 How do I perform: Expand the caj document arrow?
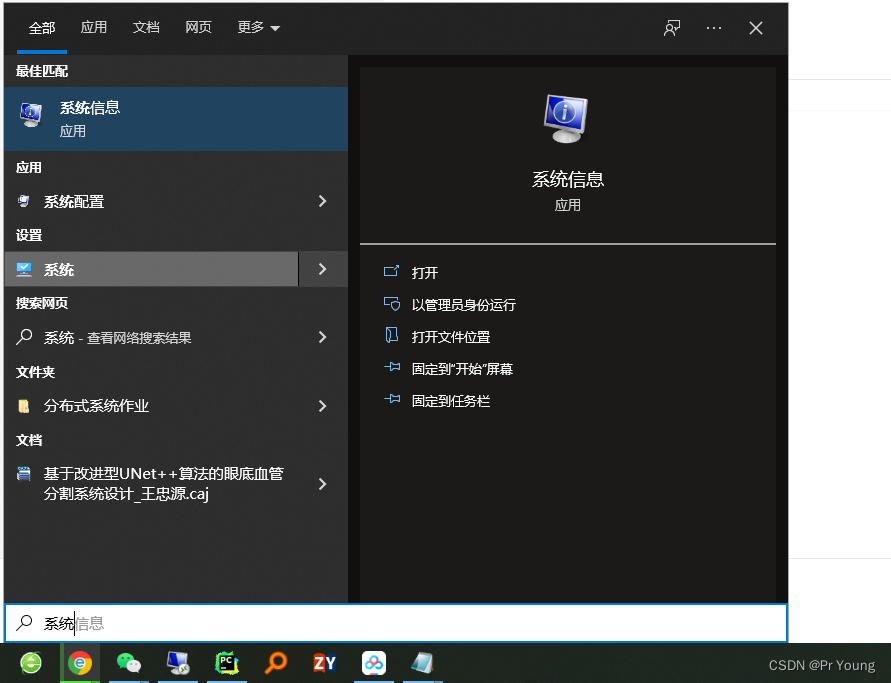click(323, 484)
